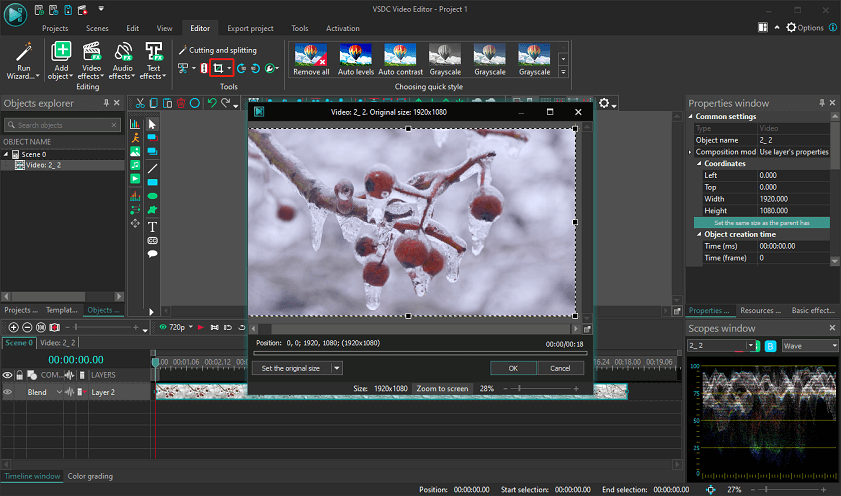Open the Scenes ribbon tab

pos(97,28)
